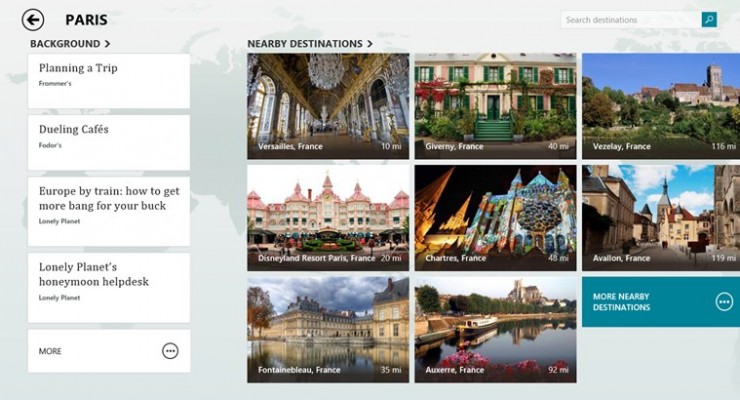Open the Planning a Trip article
The height and width of the screenshot is (400, 740).
click(109, 81)
